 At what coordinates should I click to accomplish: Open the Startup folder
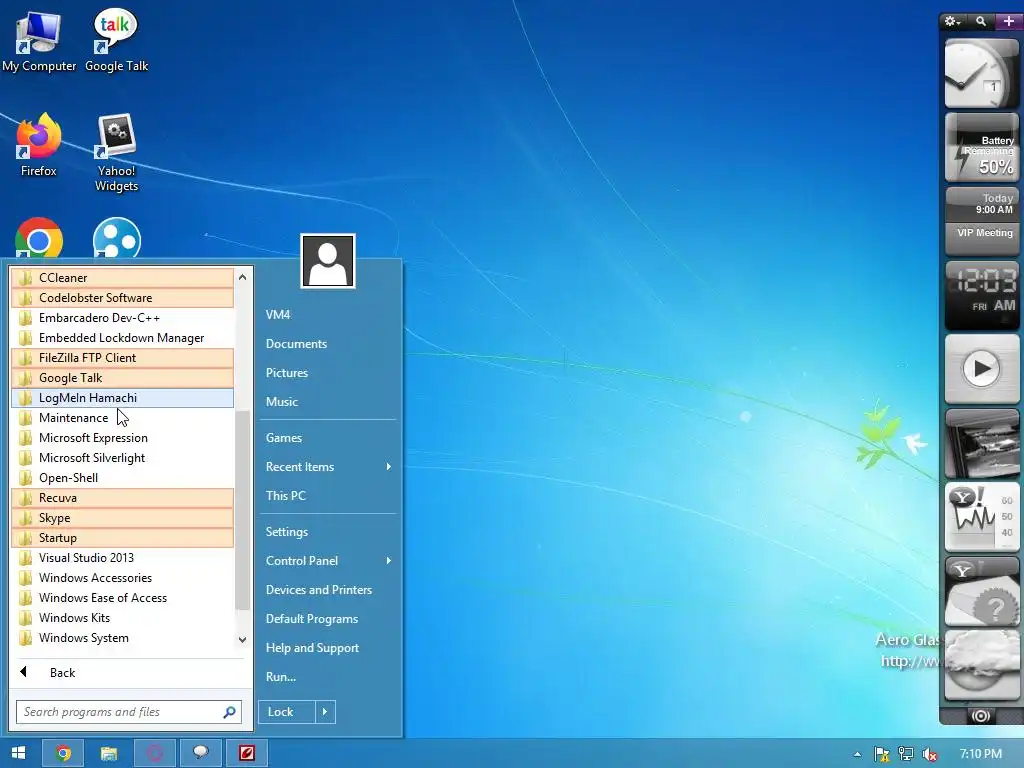122,538
